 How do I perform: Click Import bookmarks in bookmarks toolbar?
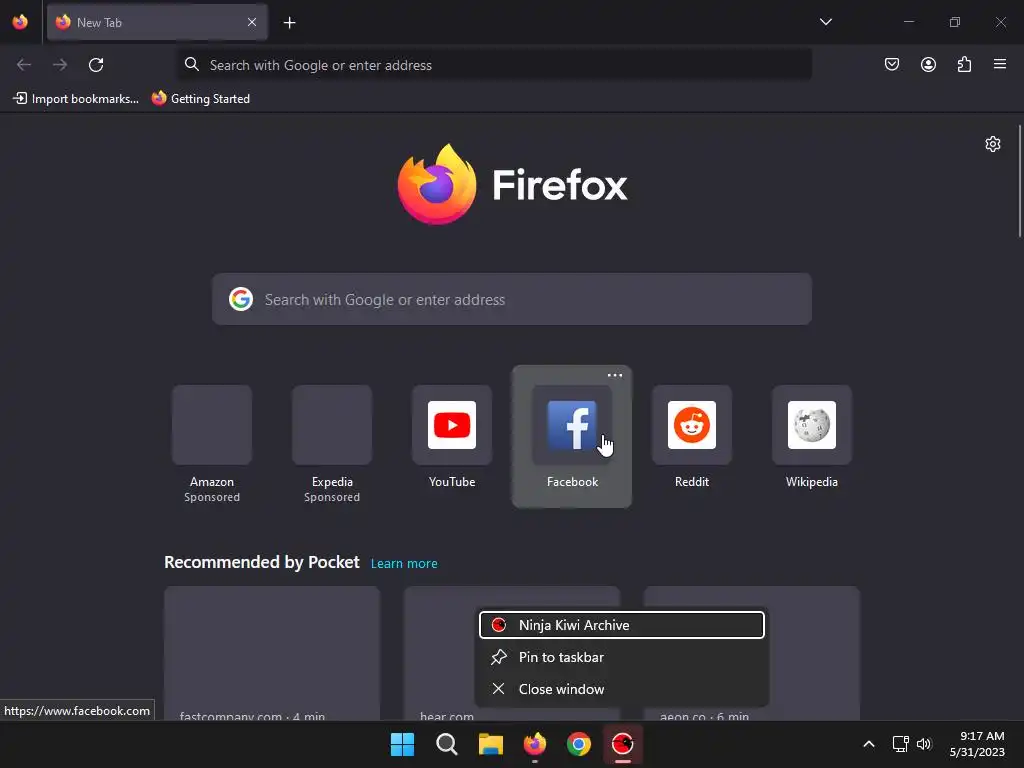click(x=76, y=99)
